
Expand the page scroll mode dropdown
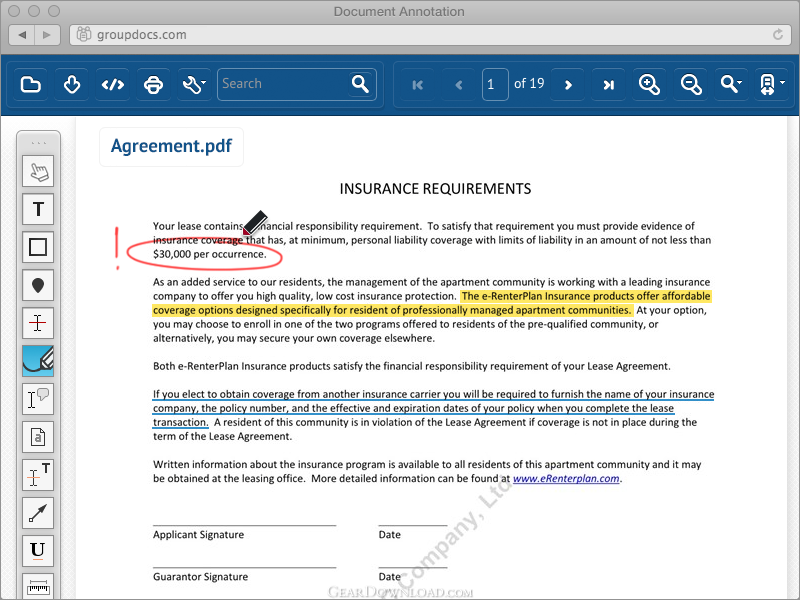(771, 84)
